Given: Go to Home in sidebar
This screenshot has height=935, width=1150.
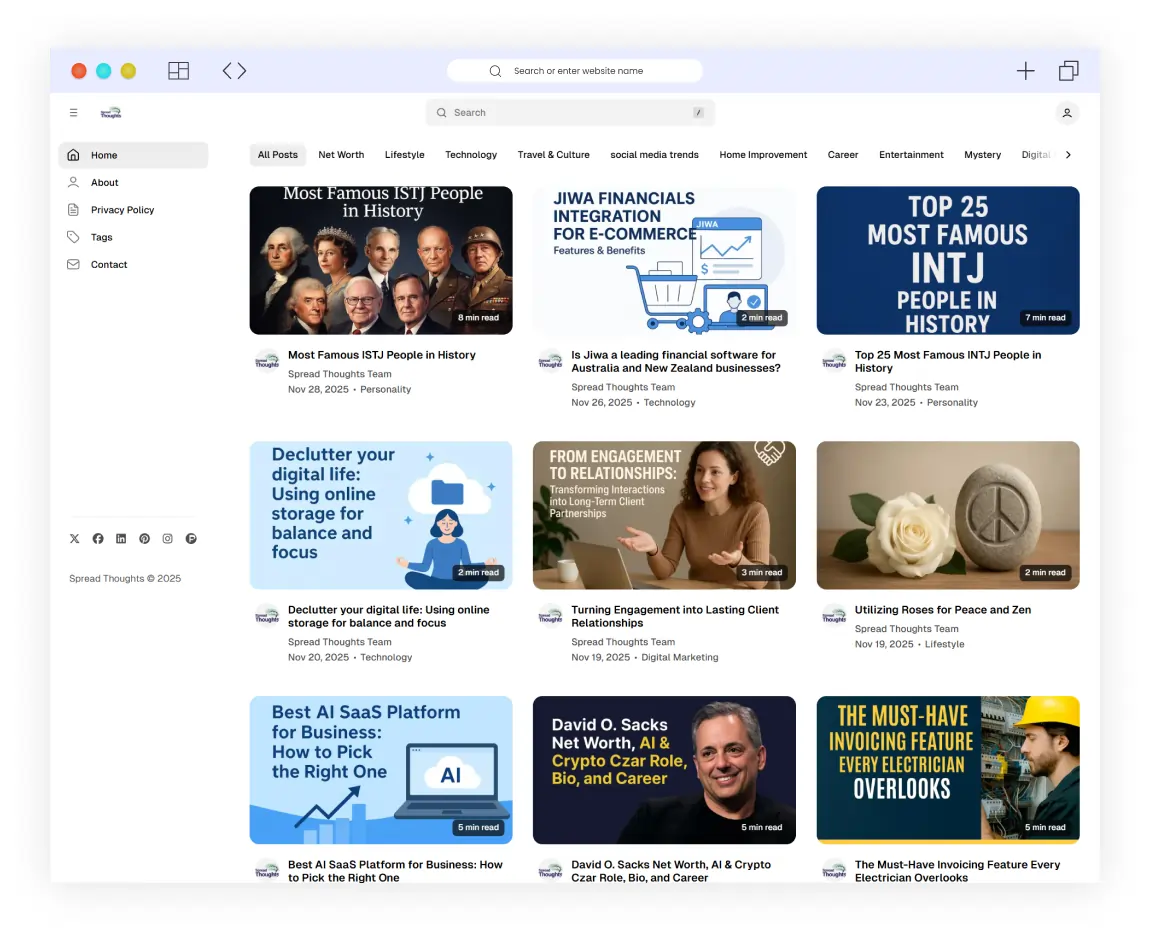Looking at the screenshot, I should [x=133, y=155].
